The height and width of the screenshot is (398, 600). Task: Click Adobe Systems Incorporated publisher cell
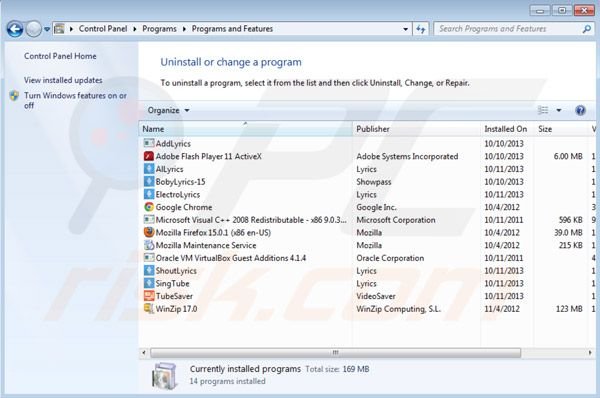pos(407,156)
